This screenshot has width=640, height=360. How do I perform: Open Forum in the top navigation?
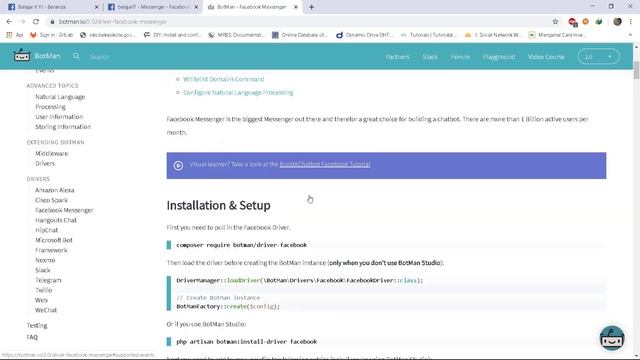click(x=460, y=57)
